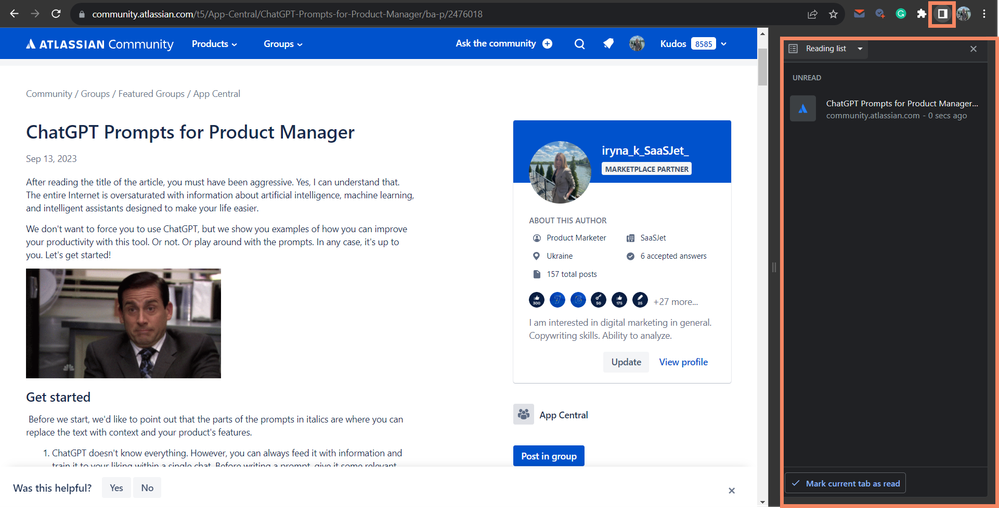
Task: Click the address bar URL
Action: (x=287, y=14)
